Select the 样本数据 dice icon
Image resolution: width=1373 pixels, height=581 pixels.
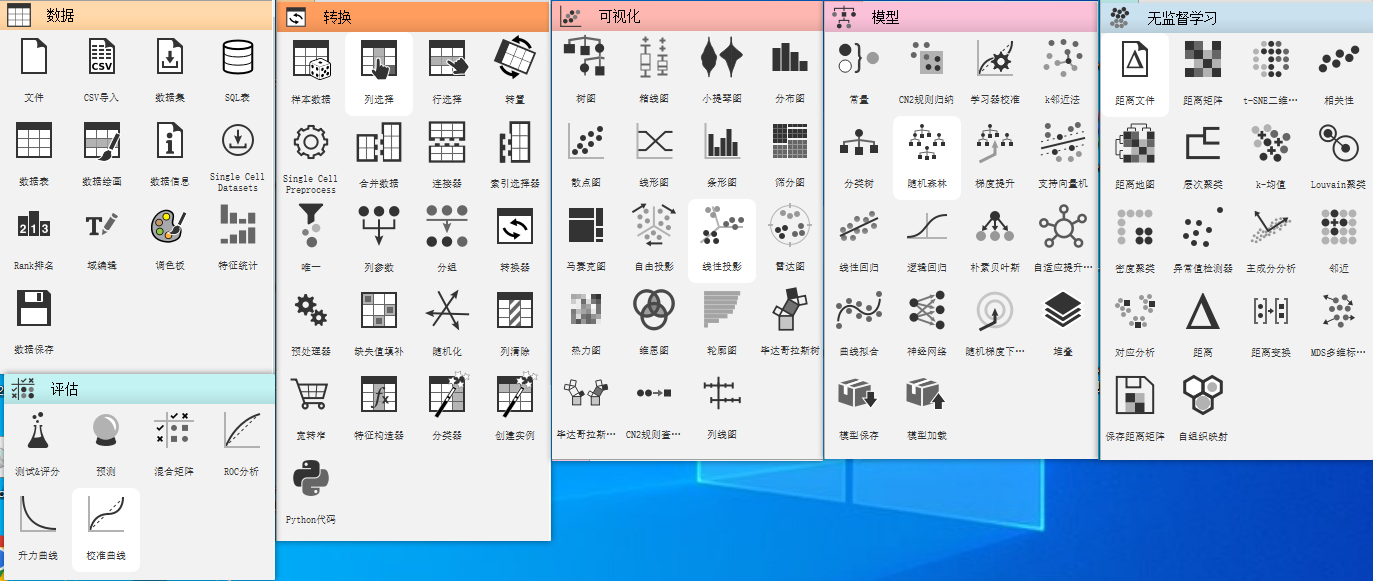coord(311,58)
